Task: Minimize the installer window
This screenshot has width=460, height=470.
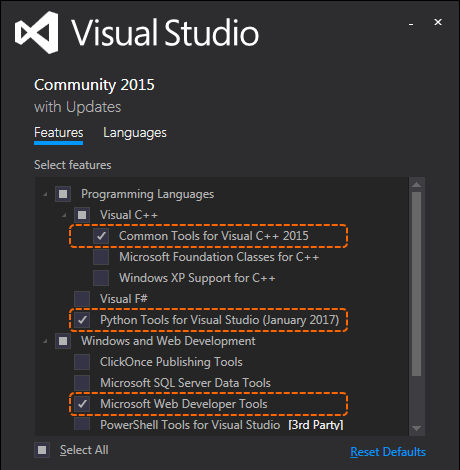Action: (x=411, y=24)
